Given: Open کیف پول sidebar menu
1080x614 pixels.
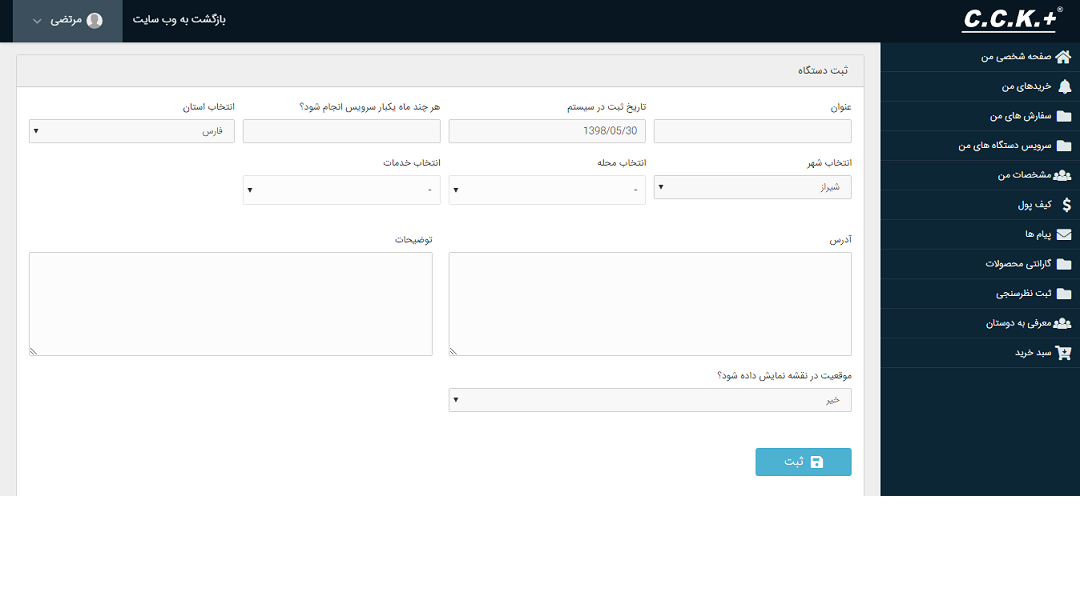Looking at the screenshot, I should point(980,205).
